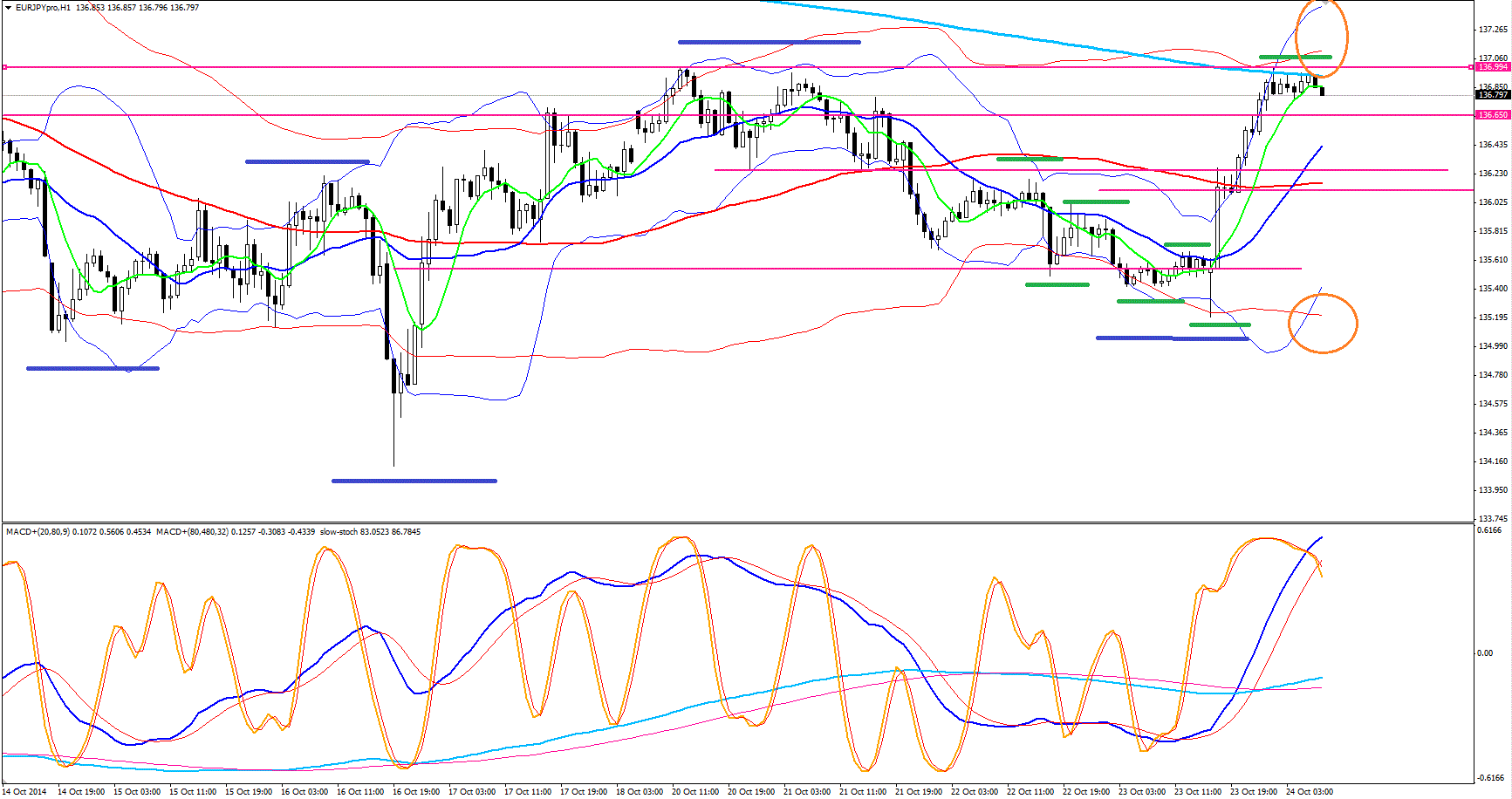Click the gray chart shift triangle marker
The height and width of the screenshot is (799, 1512).
coord(1325,3)
